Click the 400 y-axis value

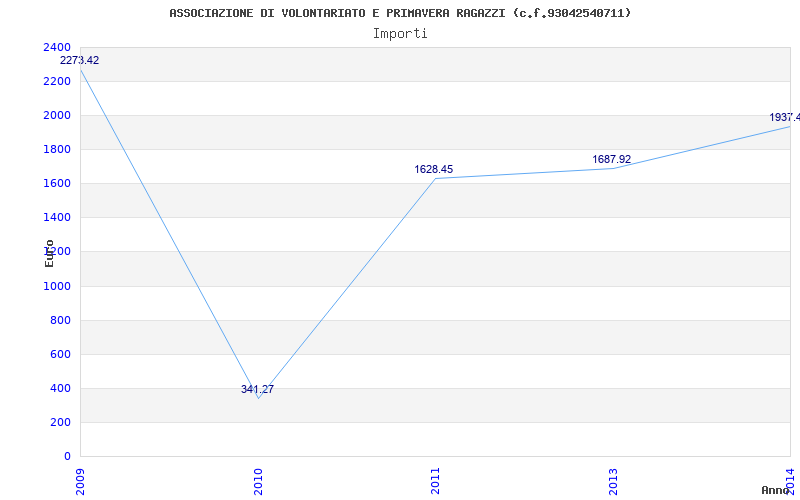tap(61, 389)
